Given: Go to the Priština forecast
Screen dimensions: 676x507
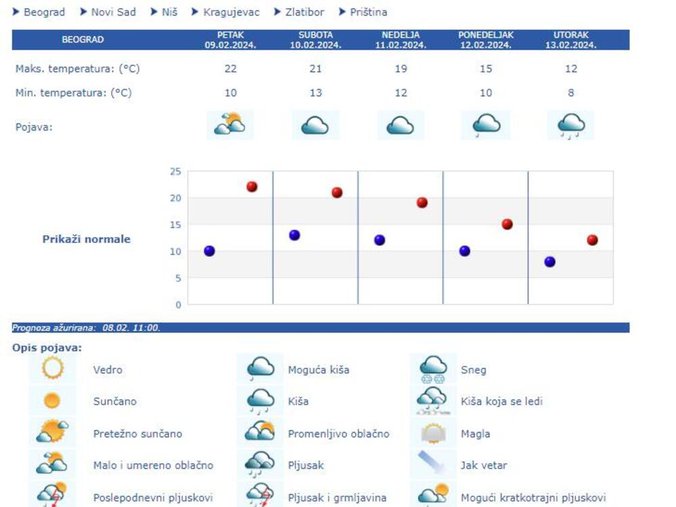Looking at the screenshot, I should click(x=368, y=12).
